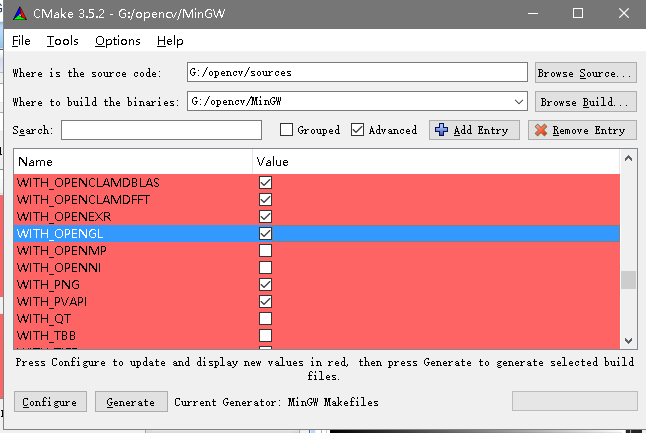Click the scrollbar up arrow
646x433 pixels.
pos(628,158)
